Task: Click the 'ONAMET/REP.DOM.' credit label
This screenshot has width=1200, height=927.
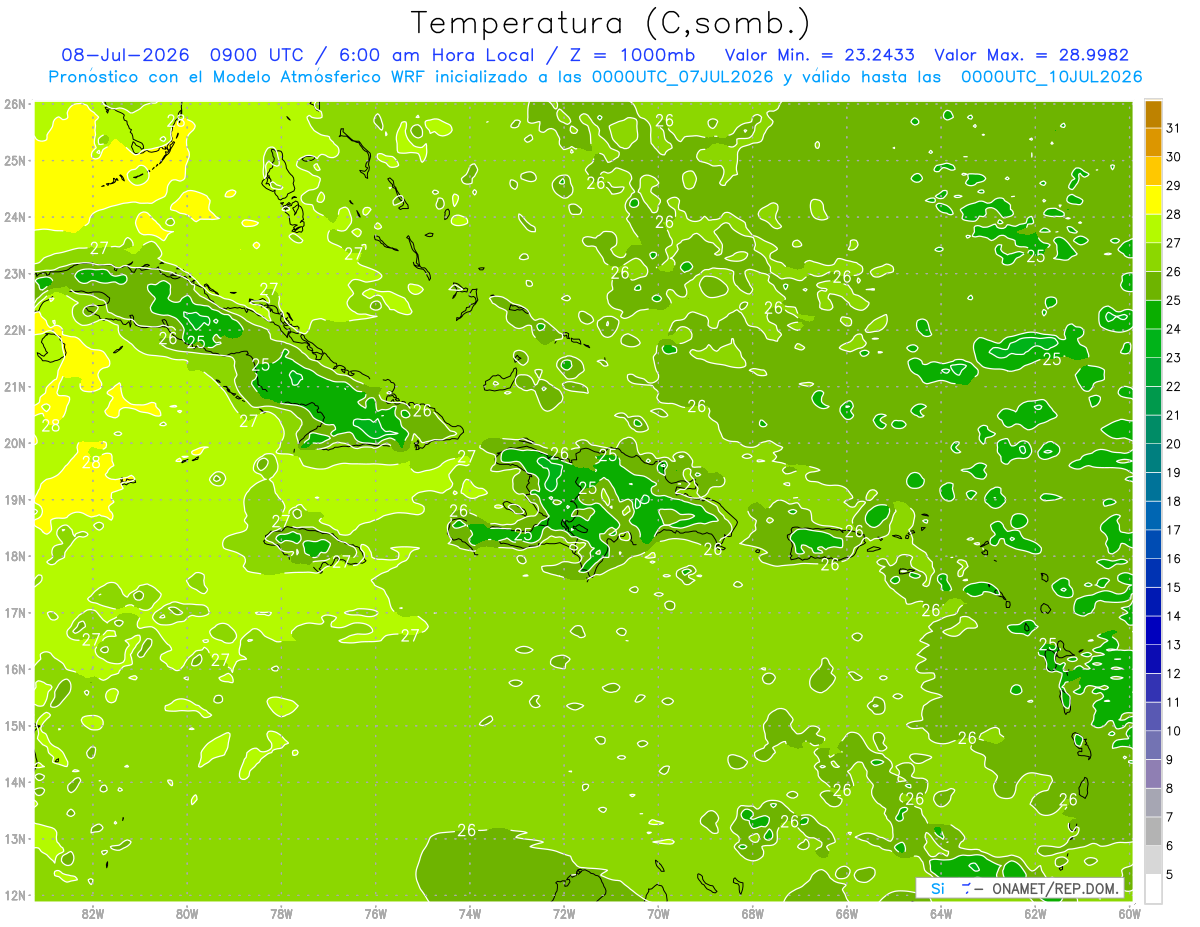Action: [1054, 888]
